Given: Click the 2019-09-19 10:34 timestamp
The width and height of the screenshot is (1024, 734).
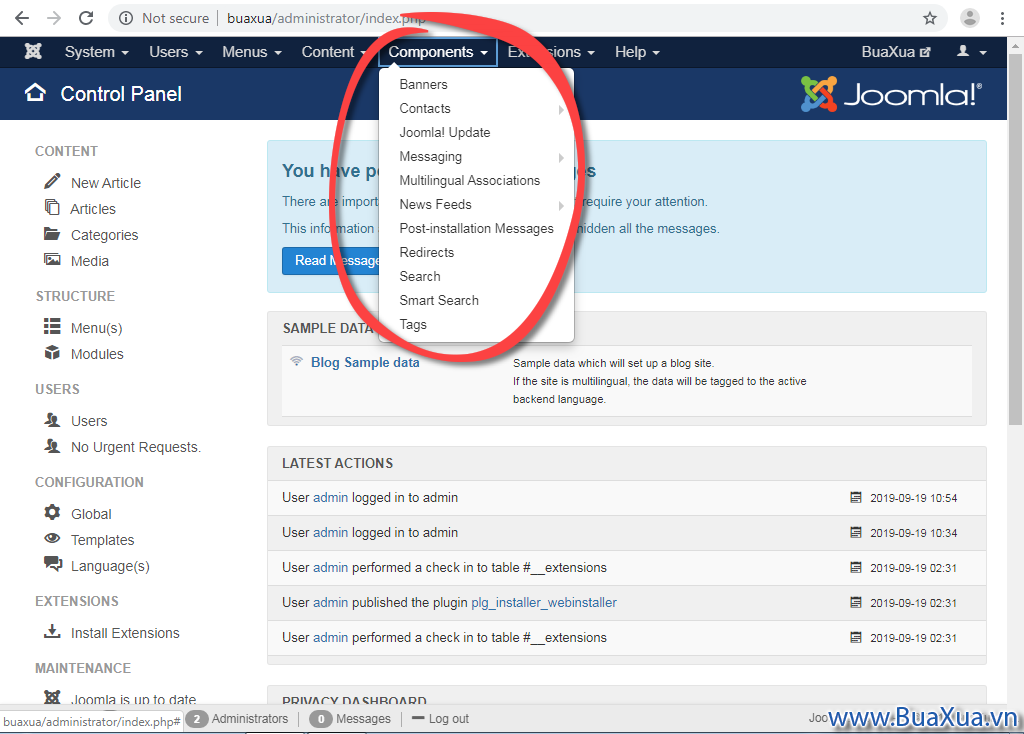Looking at the screenshot, I should point(913,533).
